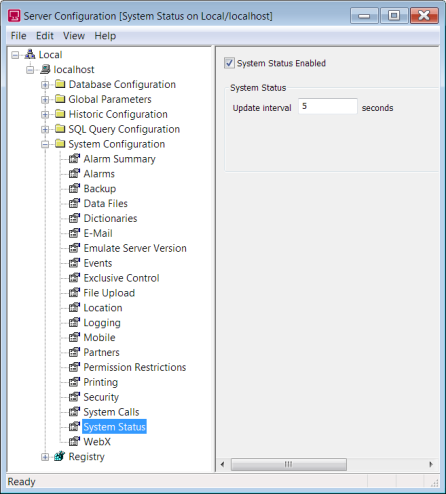Screen dimensions: 446x494
Task: Click the Registry node icon
Action: [59, 456]
